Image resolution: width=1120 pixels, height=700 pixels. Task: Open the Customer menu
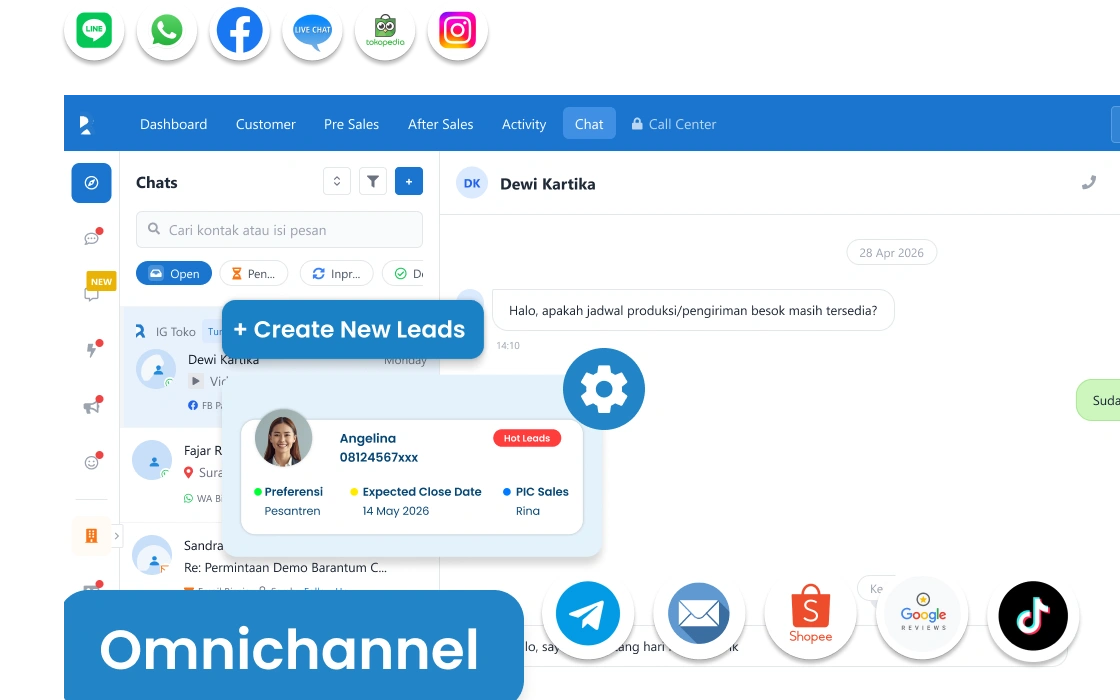pyautogui.click(x=266, y=124)
